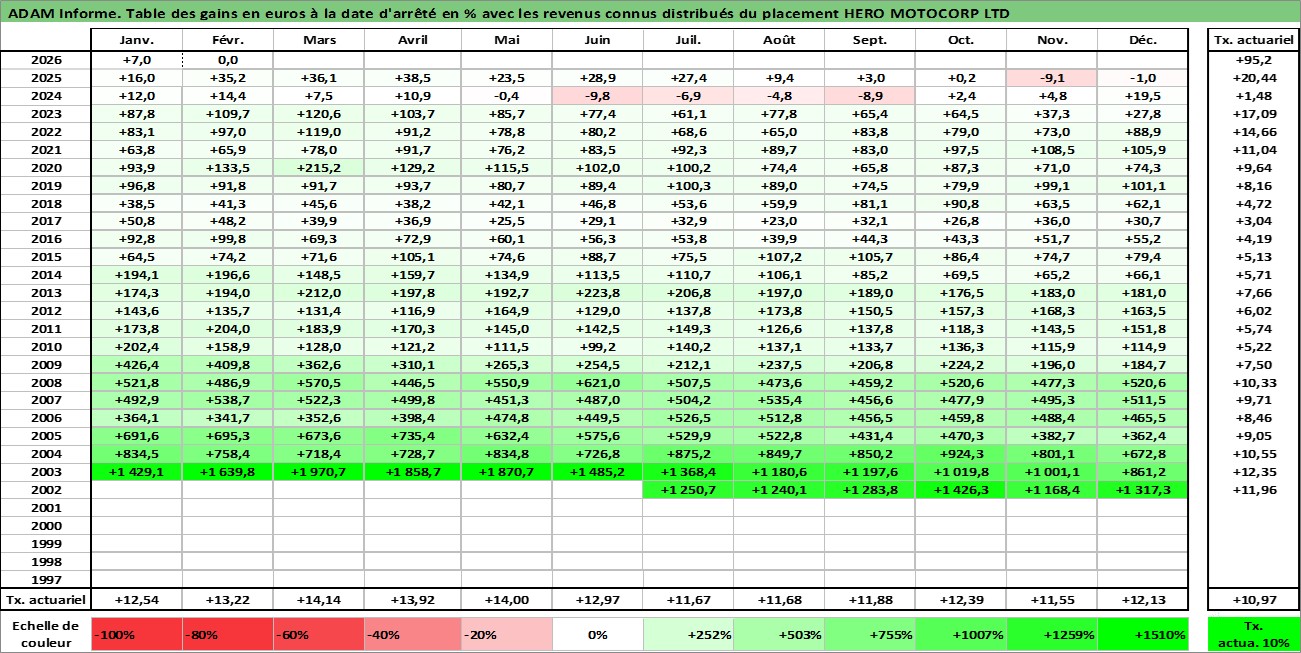1301x653 pixels.
Task: Click the +215,2 cell in March 2020
Action: 319,168
